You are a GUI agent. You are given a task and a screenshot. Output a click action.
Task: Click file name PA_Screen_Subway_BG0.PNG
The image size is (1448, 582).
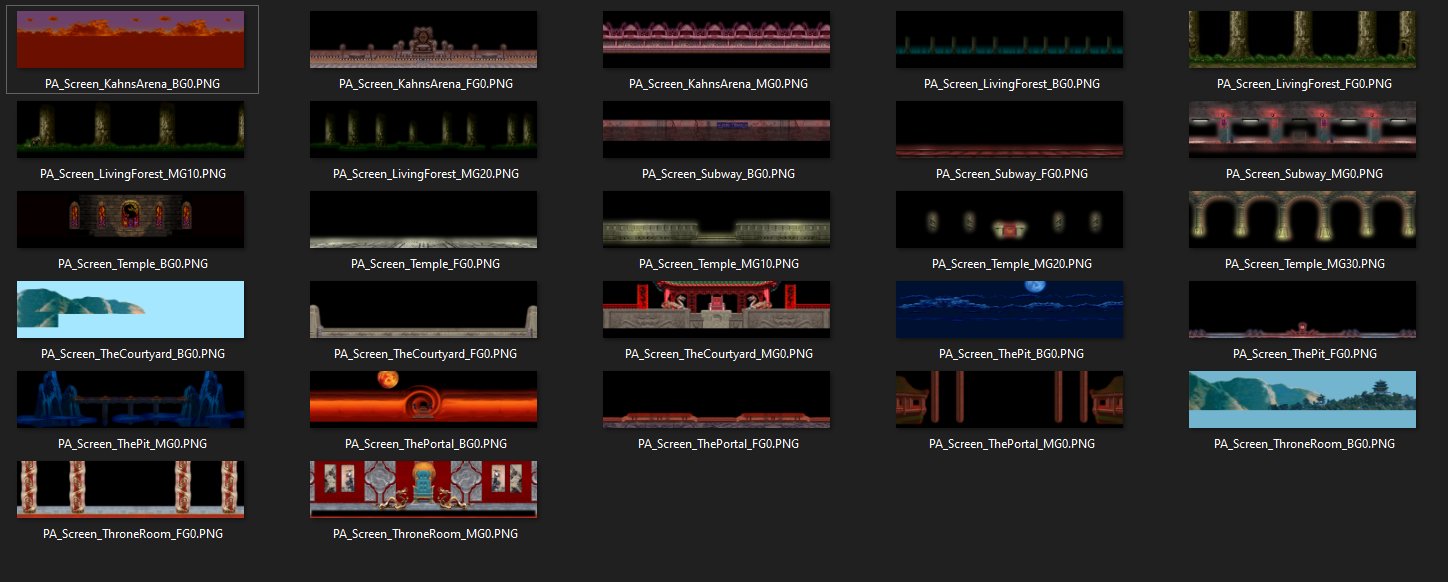coord(718,174)
